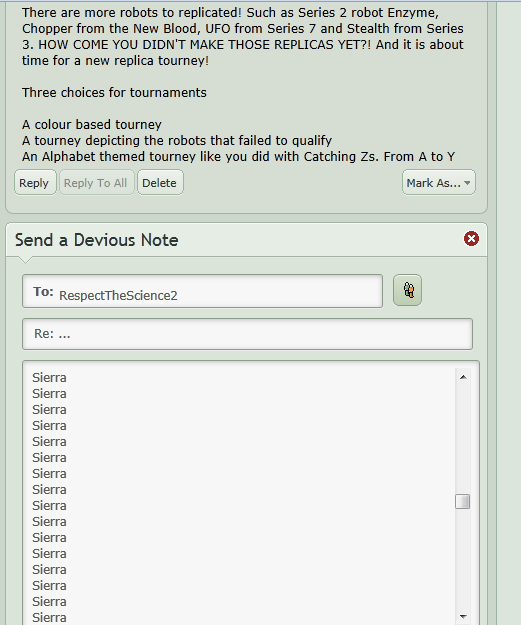Click the message box scrollbar thumb
Screen dimensions: 521x625
463,501
